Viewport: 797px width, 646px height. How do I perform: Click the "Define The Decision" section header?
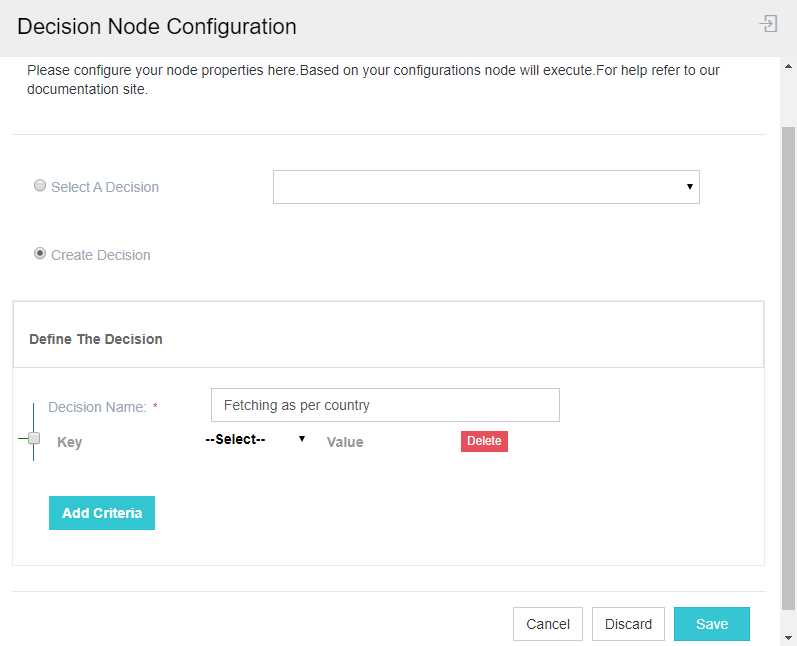96,339
